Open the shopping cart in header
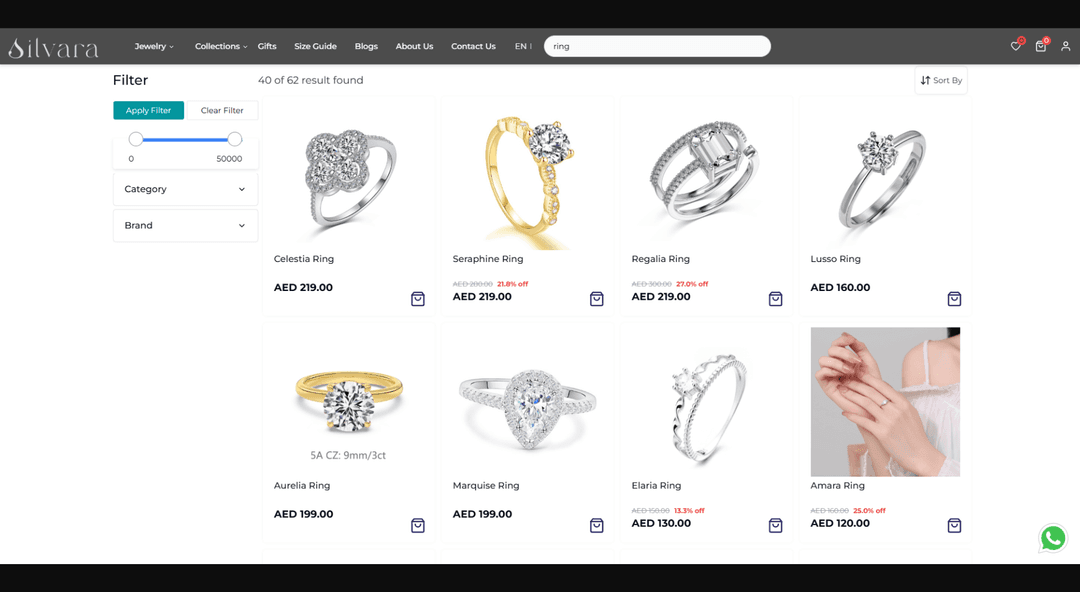 1041,46
